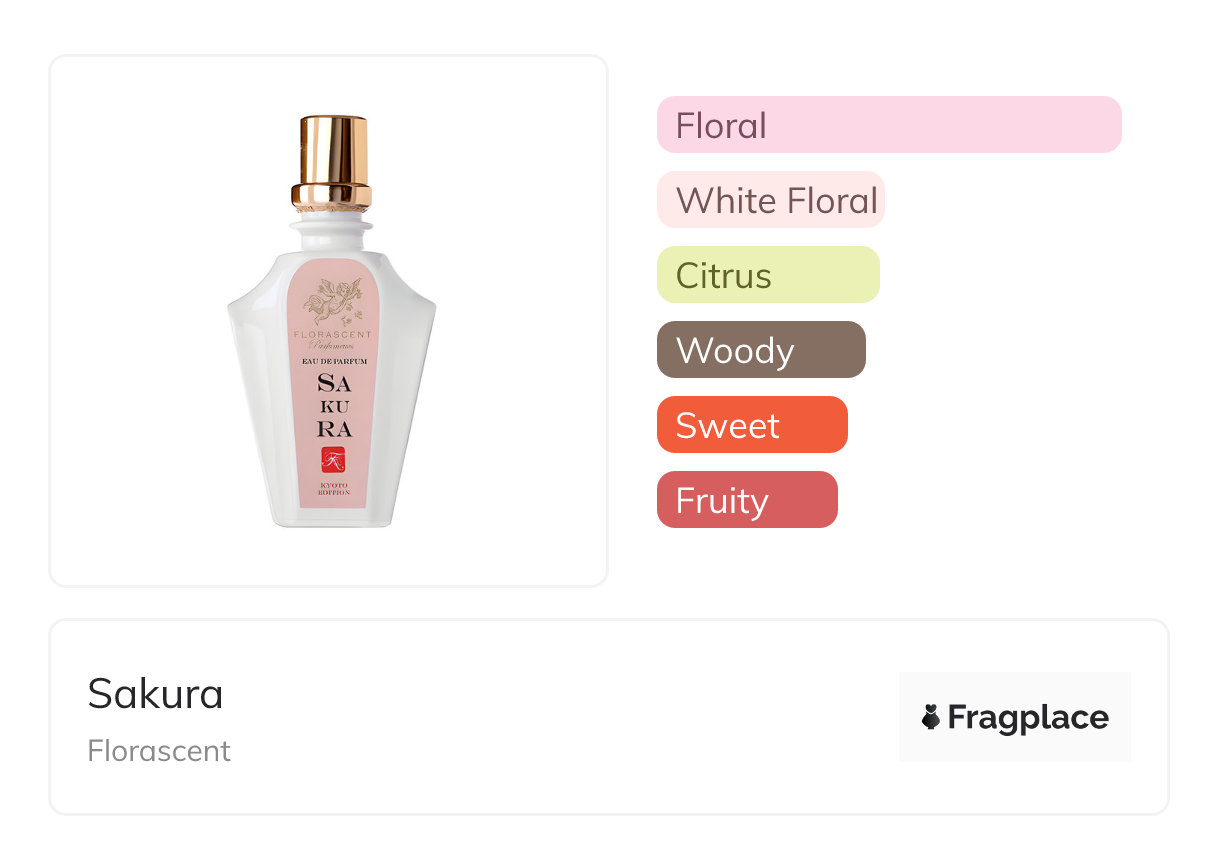Click the red emblem on bottle label

332,460
